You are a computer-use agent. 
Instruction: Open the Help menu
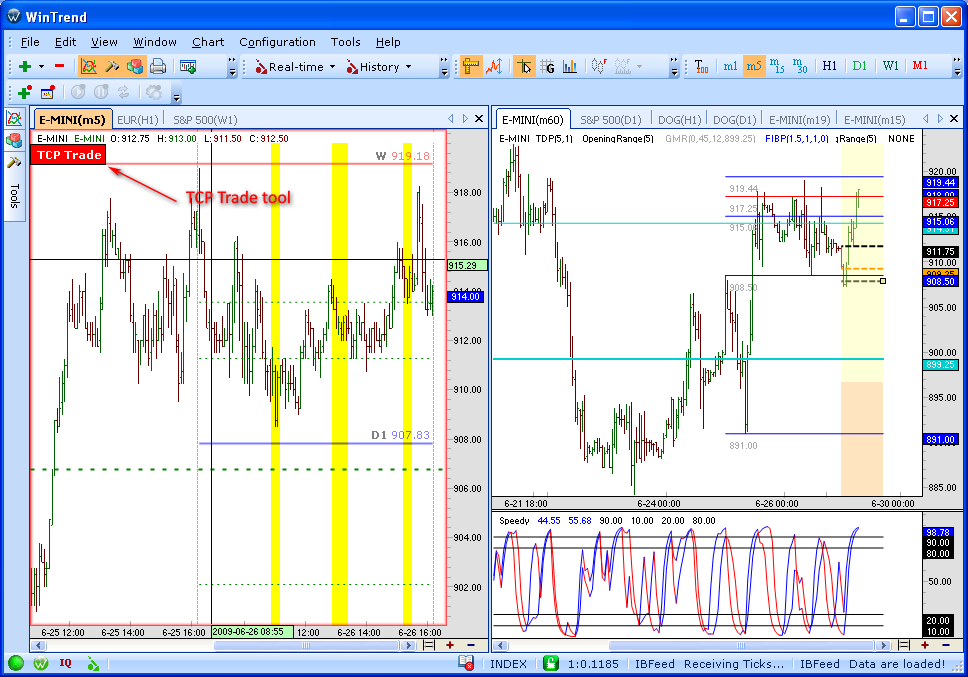click(x=388, y=42)
